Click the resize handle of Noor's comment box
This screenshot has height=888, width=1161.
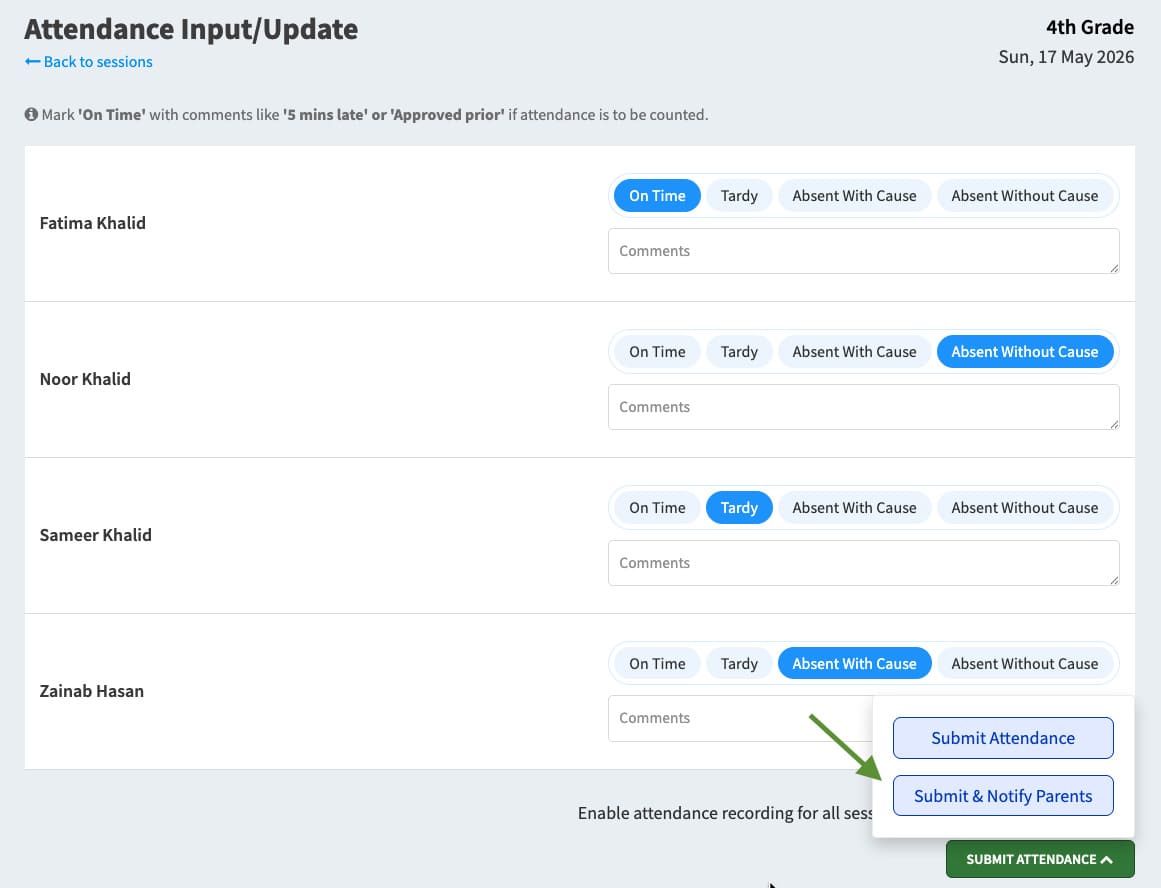click(1114, 424)
